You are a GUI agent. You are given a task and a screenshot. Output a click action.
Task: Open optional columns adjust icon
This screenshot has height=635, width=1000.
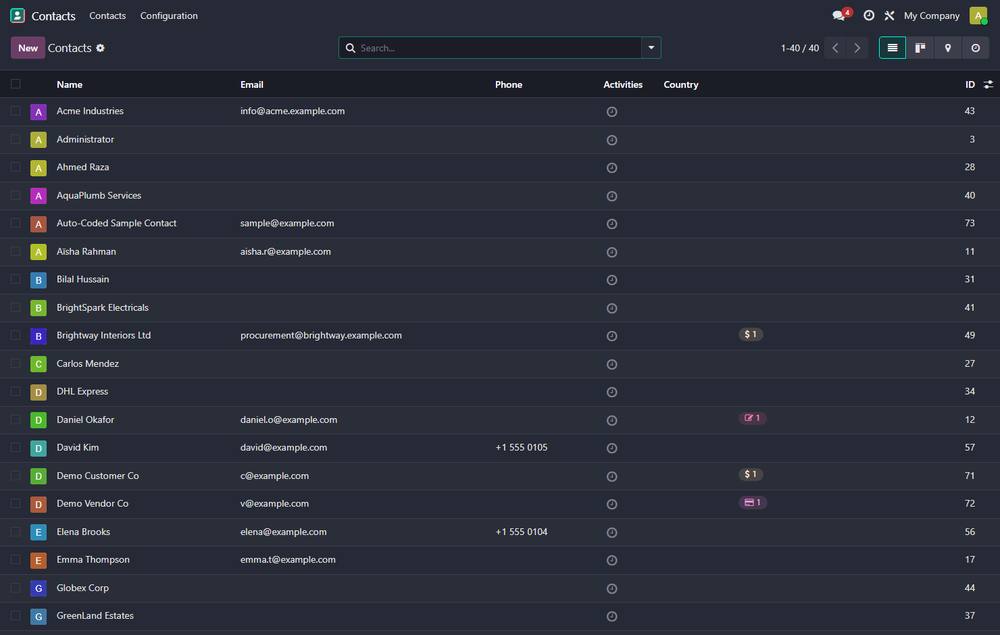[988, 84]
